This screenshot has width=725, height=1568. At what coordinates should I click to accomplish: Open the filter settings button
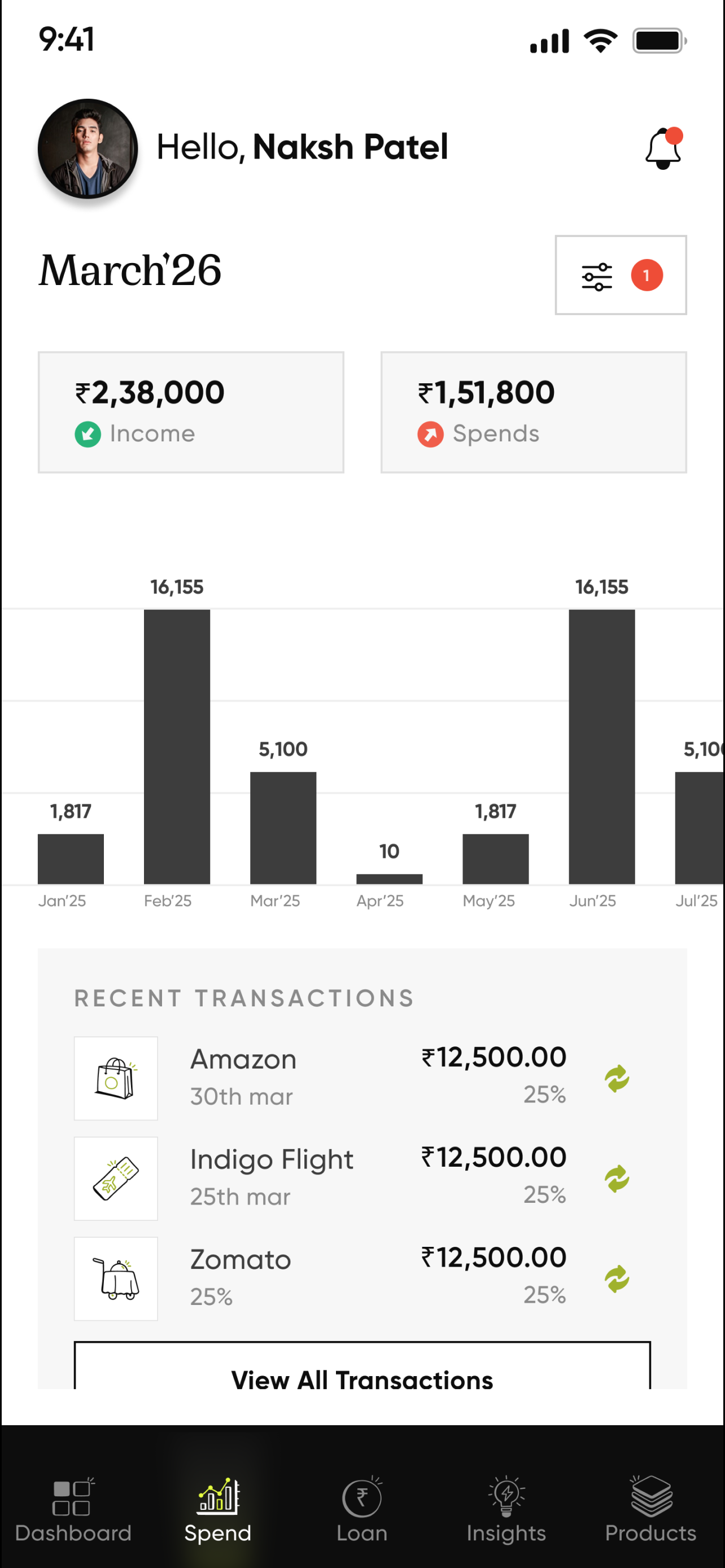click(x=621, y=275)
